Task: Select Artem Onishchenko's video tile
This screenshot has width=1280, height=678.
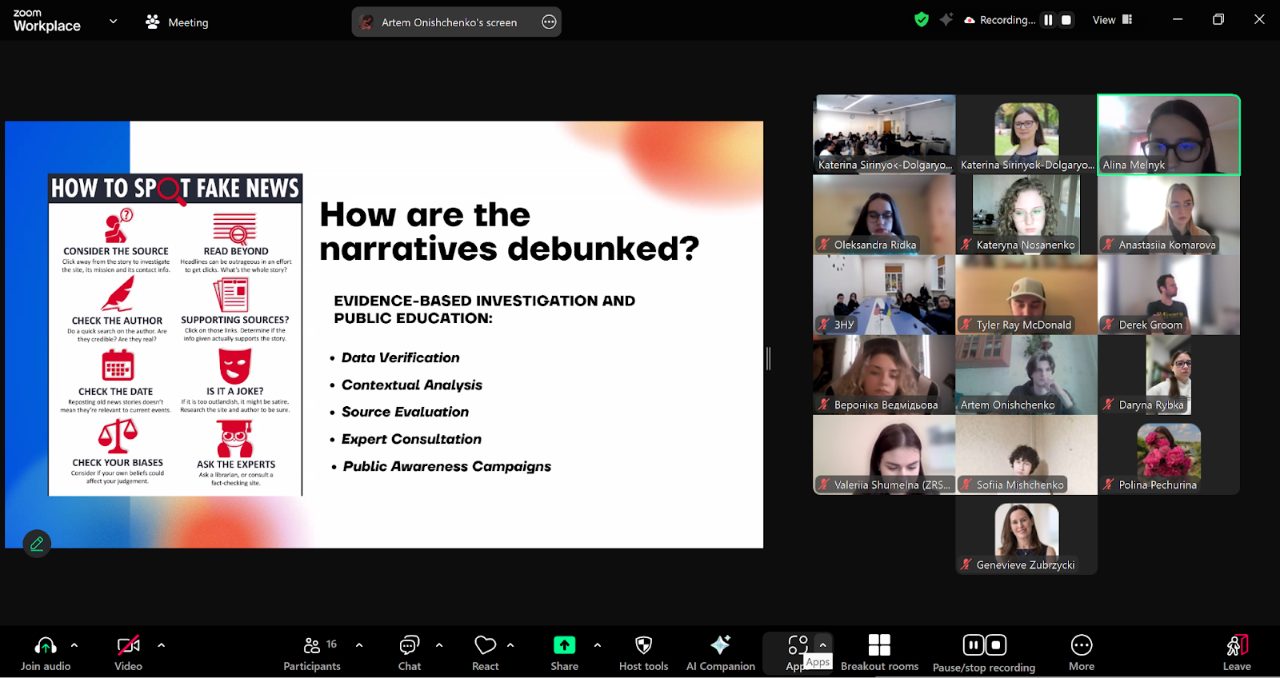Action: (1026, 375)
